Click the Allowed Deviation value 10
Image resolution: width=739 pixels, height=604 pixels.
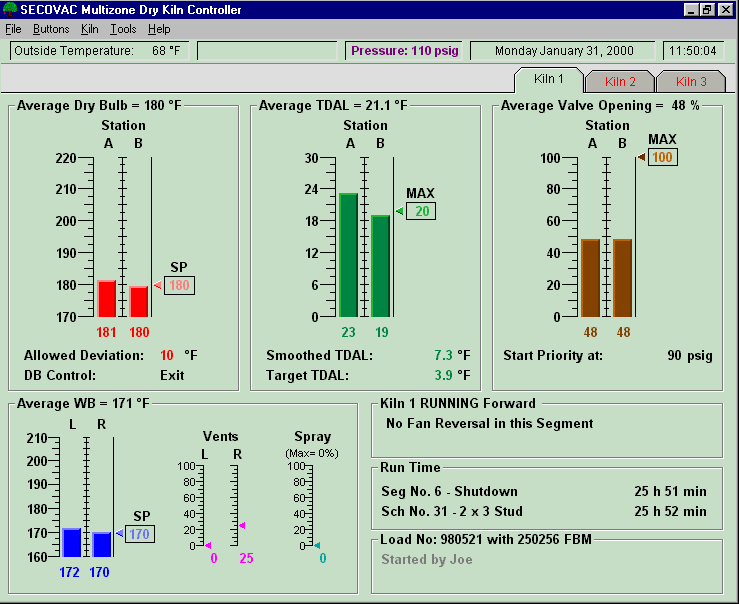click(x=166, y=355)
